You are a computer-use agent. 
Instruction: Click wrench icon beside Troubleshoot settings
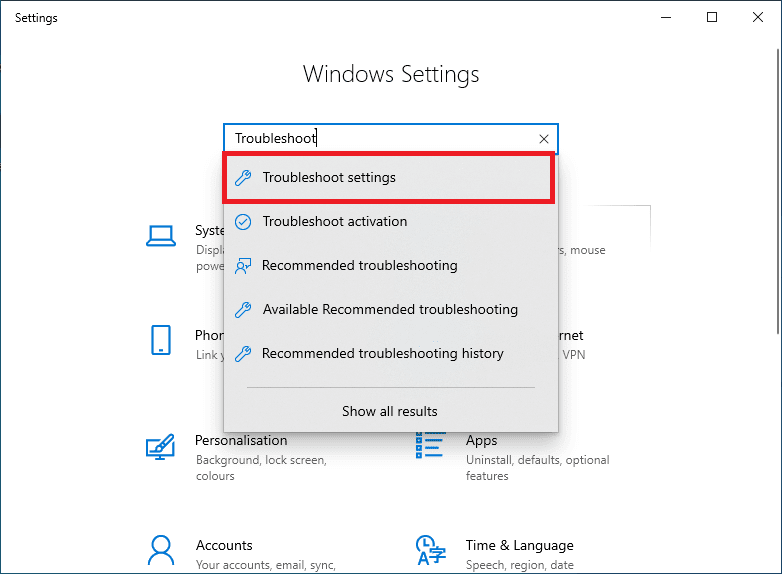click(243, 178)
